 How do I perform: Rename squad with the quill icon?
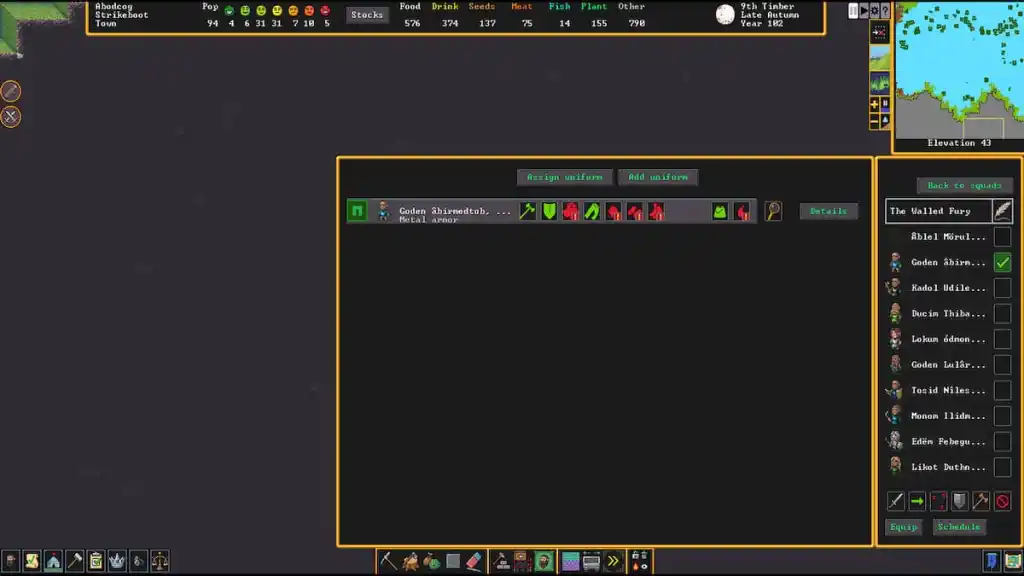(x=1002, y=211)
